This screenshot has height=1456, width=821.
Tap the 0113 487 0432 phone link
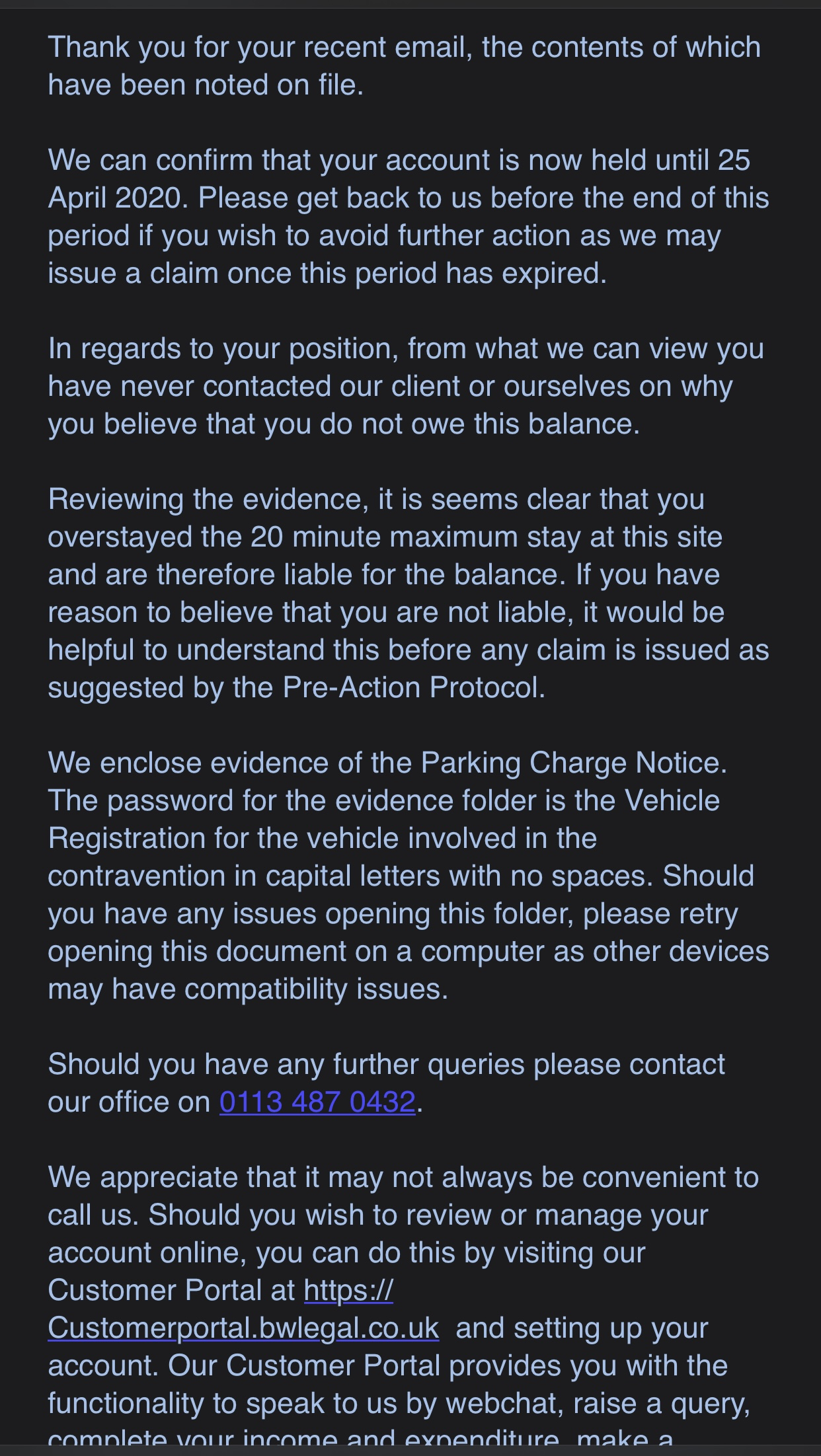(x=317, y=1102)
